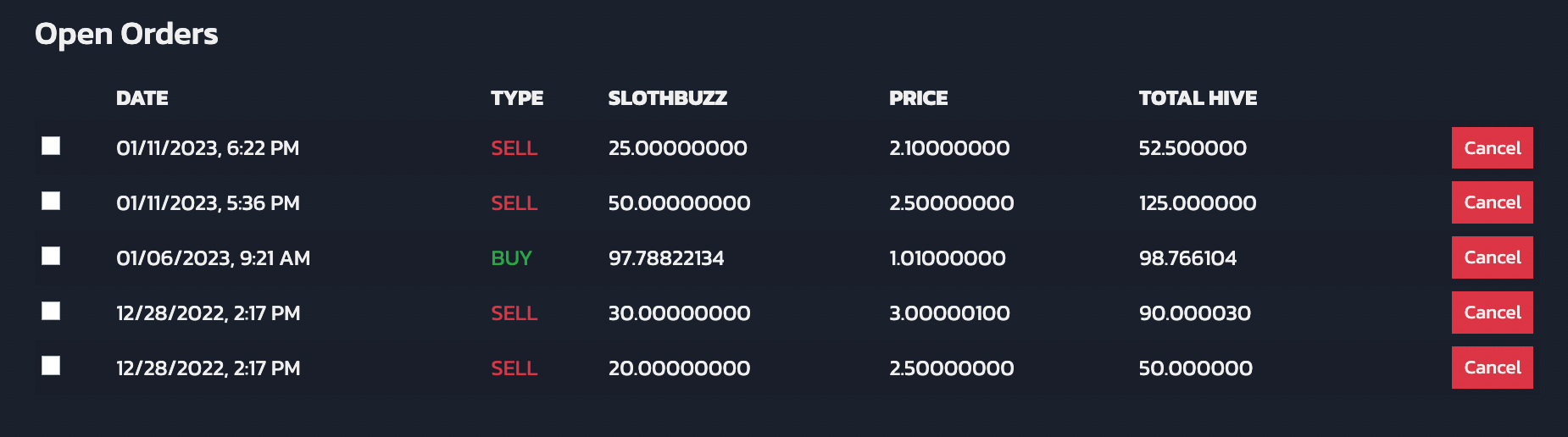This screenshot has height=437, width=1568.
Task: Click the PRICE column header
Action: (x=919, y=98)
